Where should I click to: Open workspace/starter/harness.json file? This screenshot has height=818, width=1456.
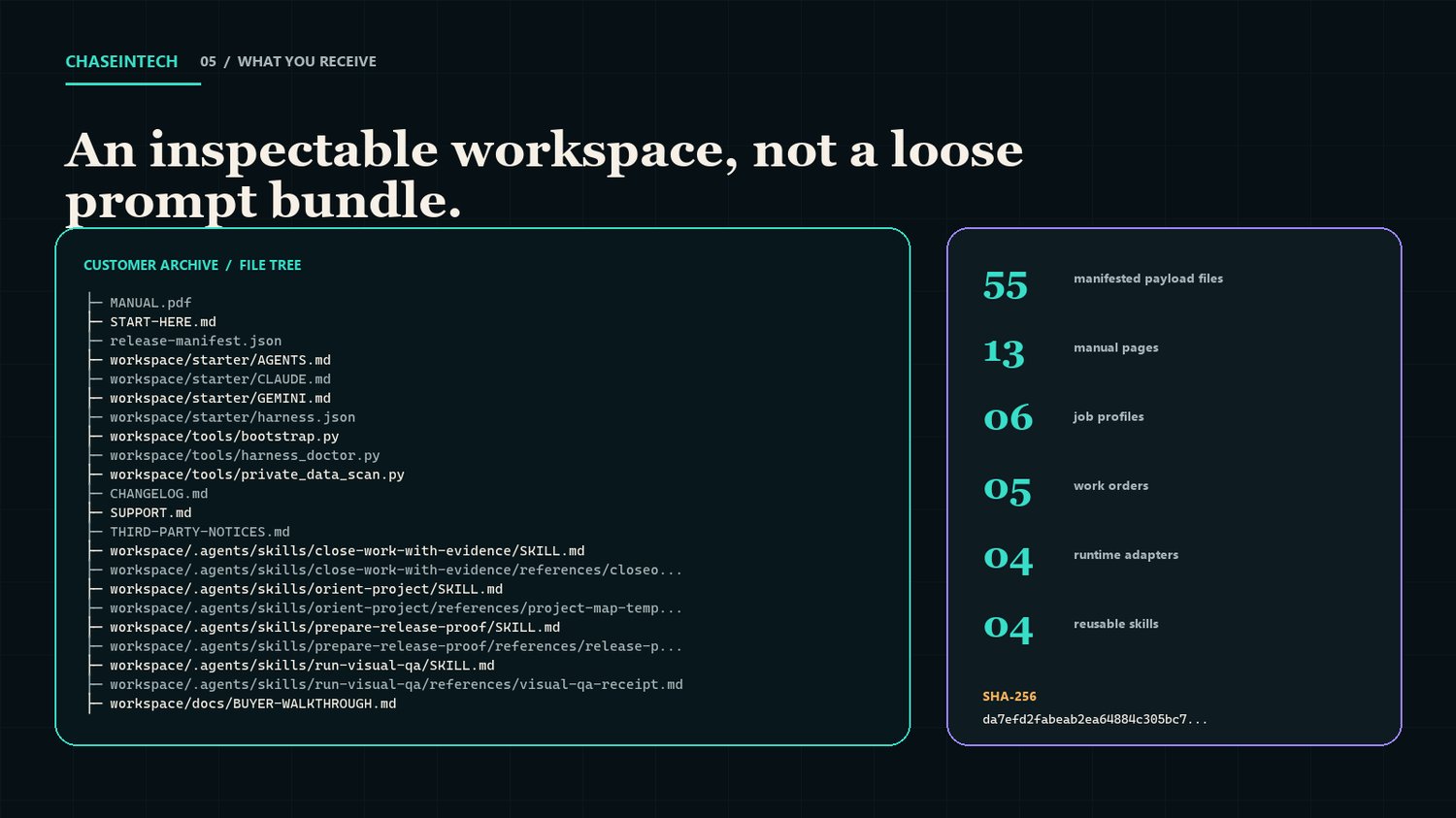pyautogui.click(x=232, y=417)
